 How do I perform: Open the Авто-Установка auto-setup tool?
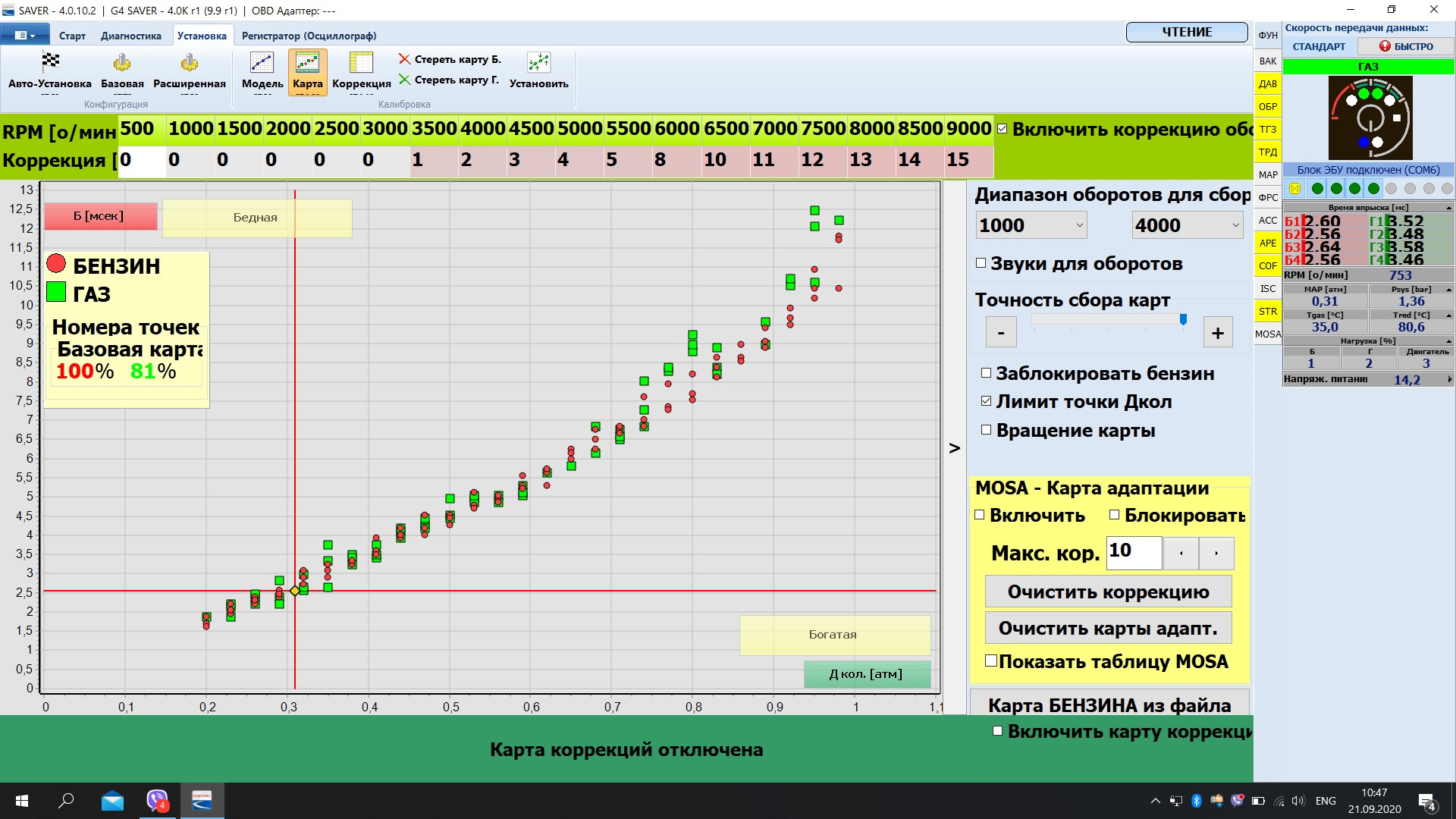click(50, 72)
